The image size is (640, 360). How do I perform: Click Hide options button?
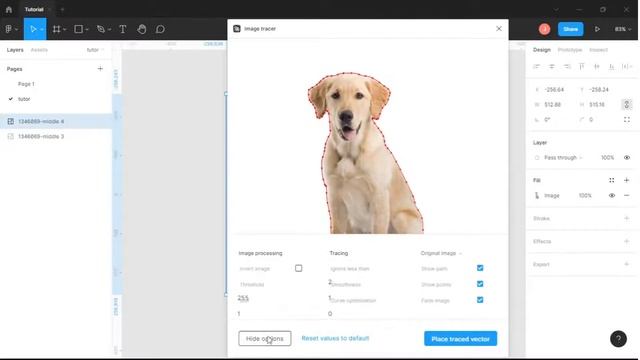[264, 338]
